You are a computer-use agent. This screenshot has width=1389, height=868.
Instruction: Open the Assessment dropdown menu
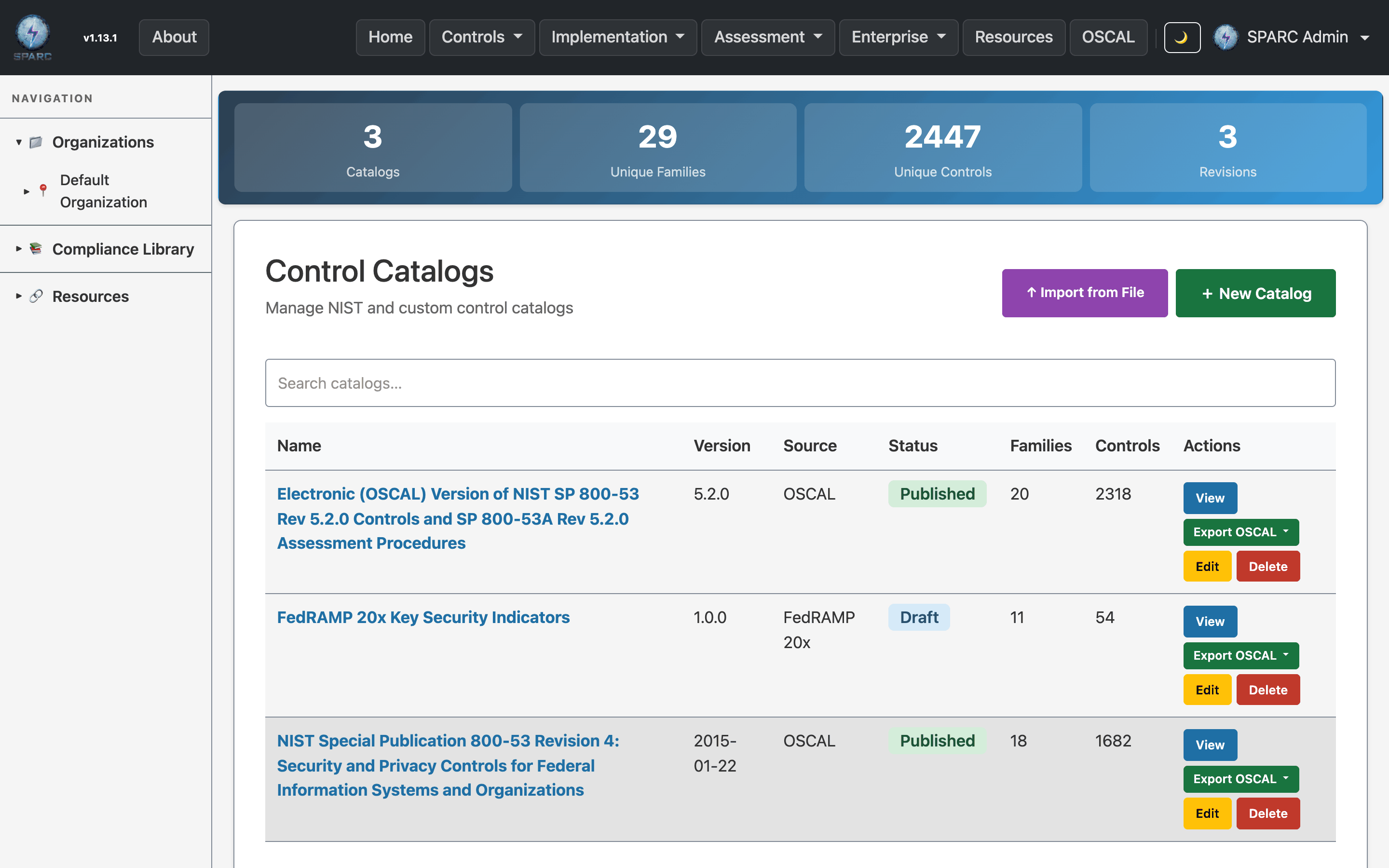(x=767, y=37)
